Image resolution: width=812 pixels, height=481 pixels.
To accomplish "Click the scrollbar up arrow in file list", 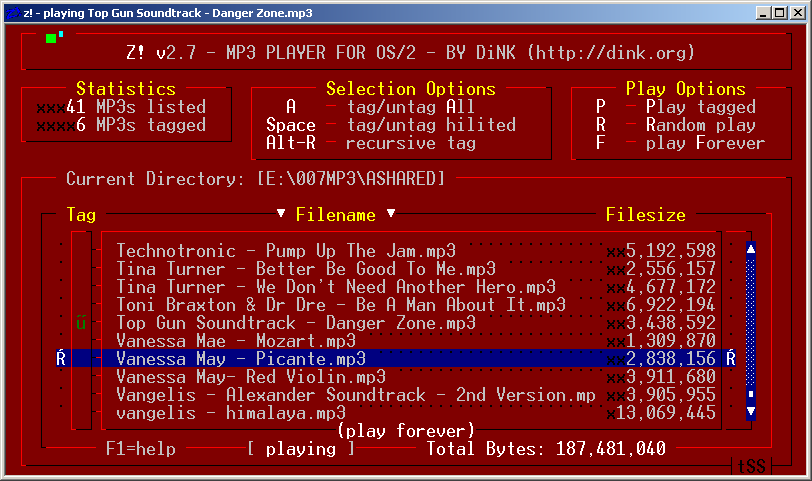I will (x=751, y=250).
